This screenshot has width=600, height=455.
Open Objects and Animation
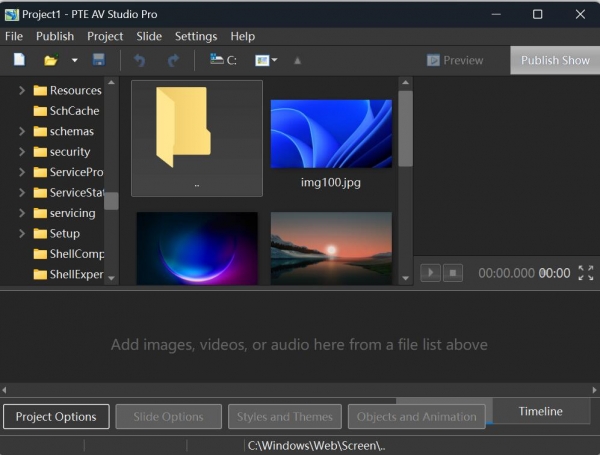[x=416, y=417]
